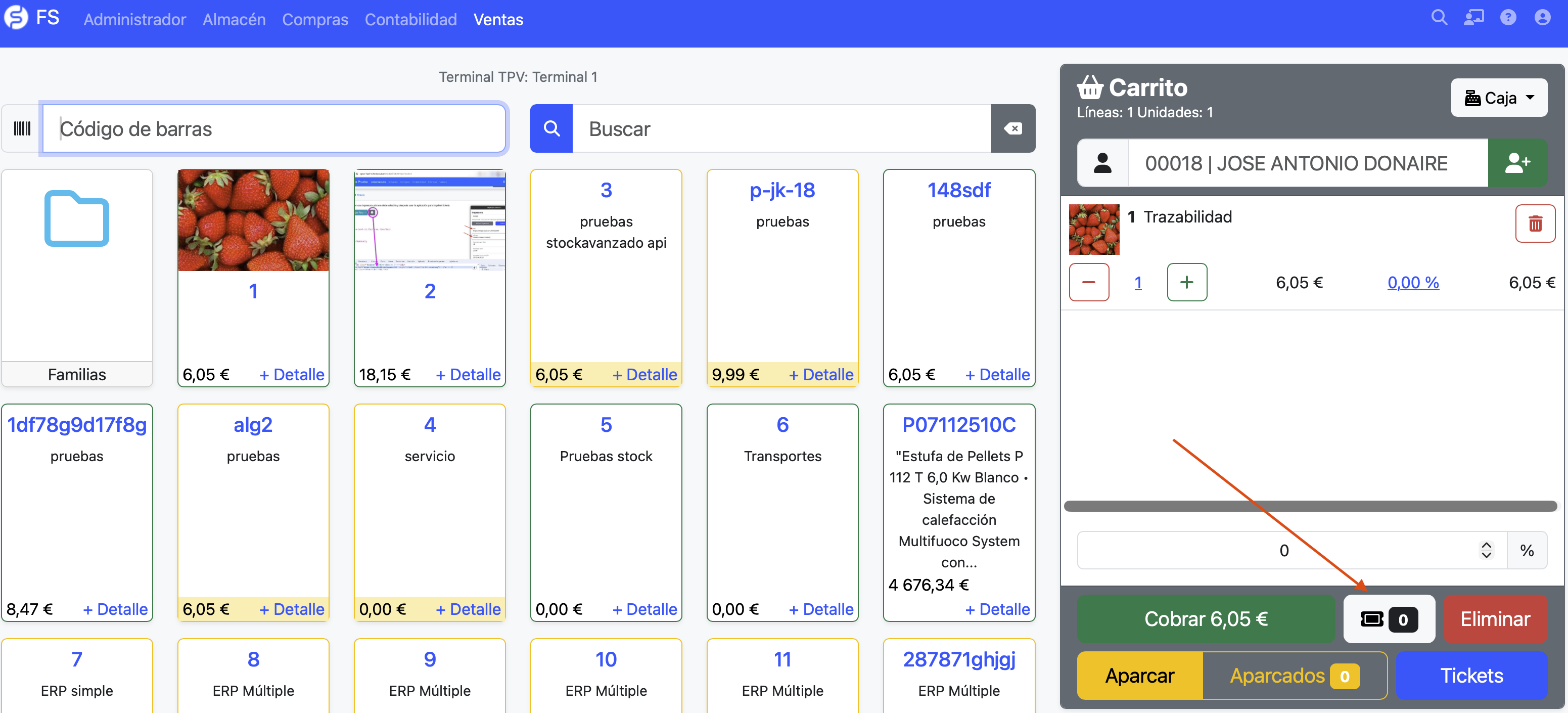Decrease Trazabilidad quantity with the minus button
Screen dimensions: 1568x713
point(1089,282)
